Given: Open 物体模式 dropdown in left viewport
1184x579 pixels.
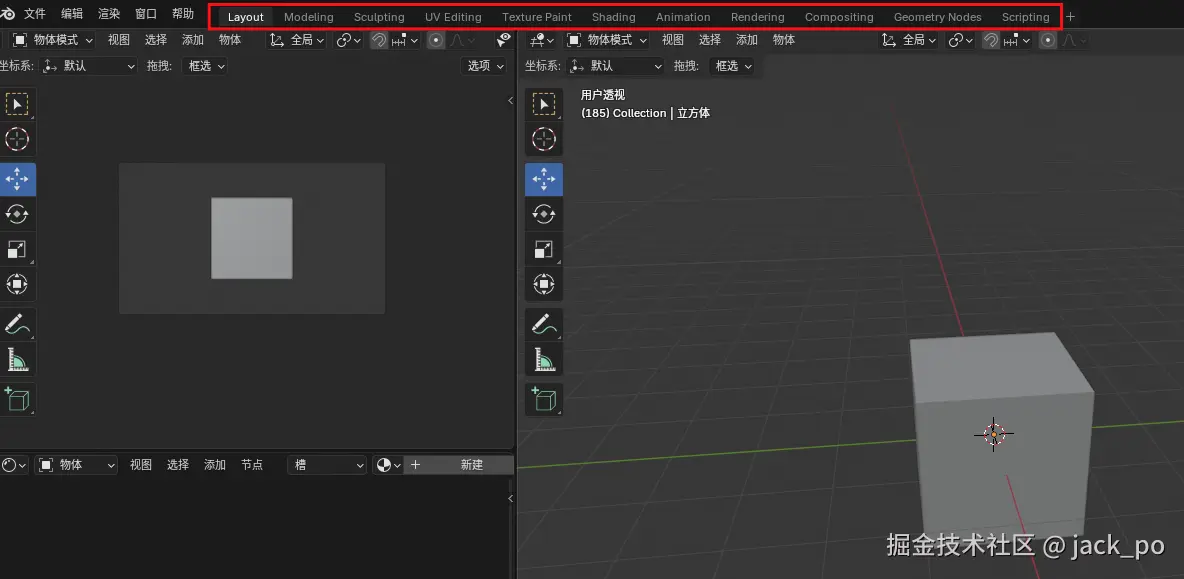Looking at the screenshot, I should pos(53,40).
